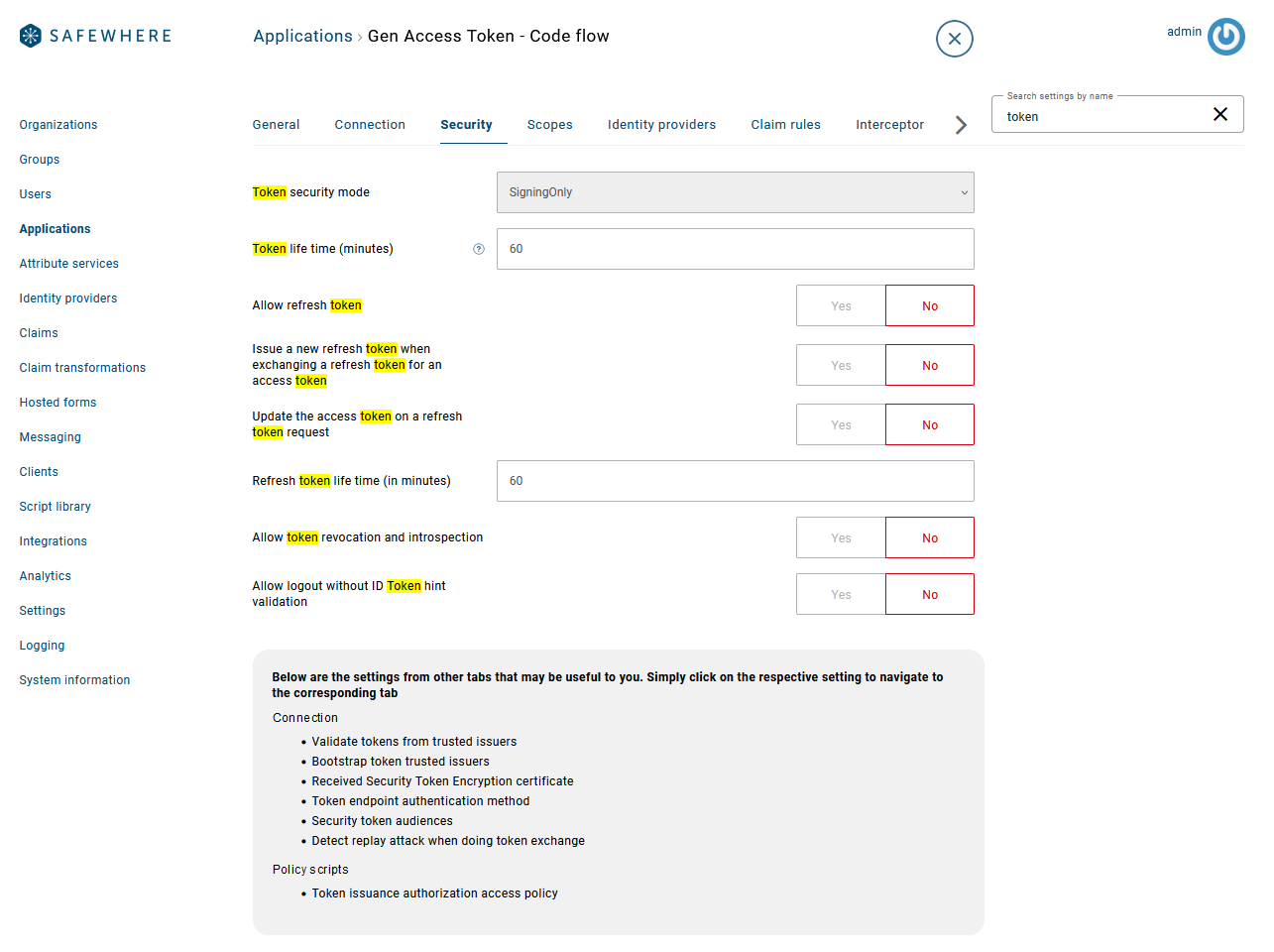Open System information in the sidebar
1274x952 pixels.
(75, 680)
